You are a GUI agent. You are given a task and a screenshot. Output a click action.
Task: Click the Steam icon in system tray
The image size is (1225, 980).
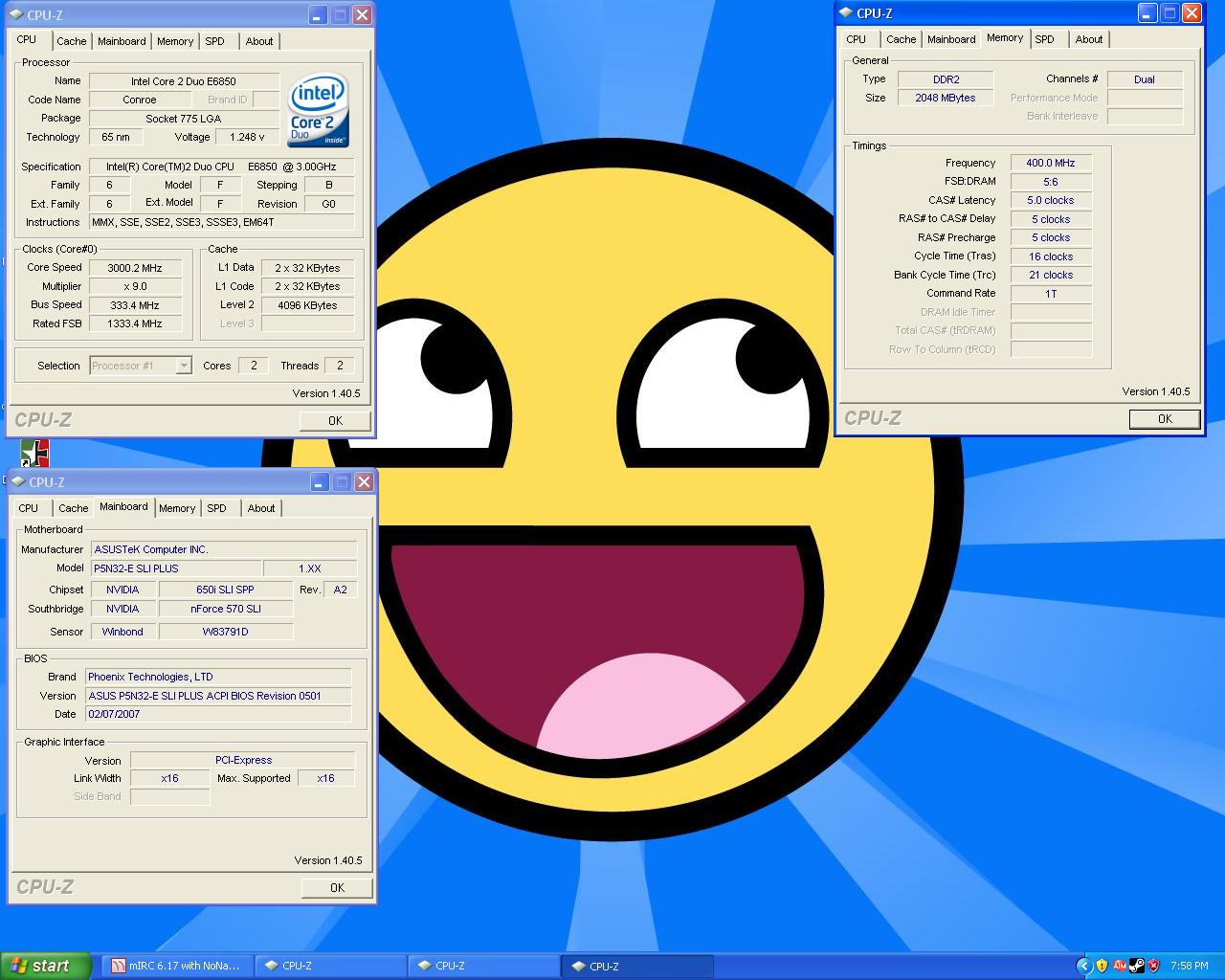pyautogui.click(x=1136, y=966)
